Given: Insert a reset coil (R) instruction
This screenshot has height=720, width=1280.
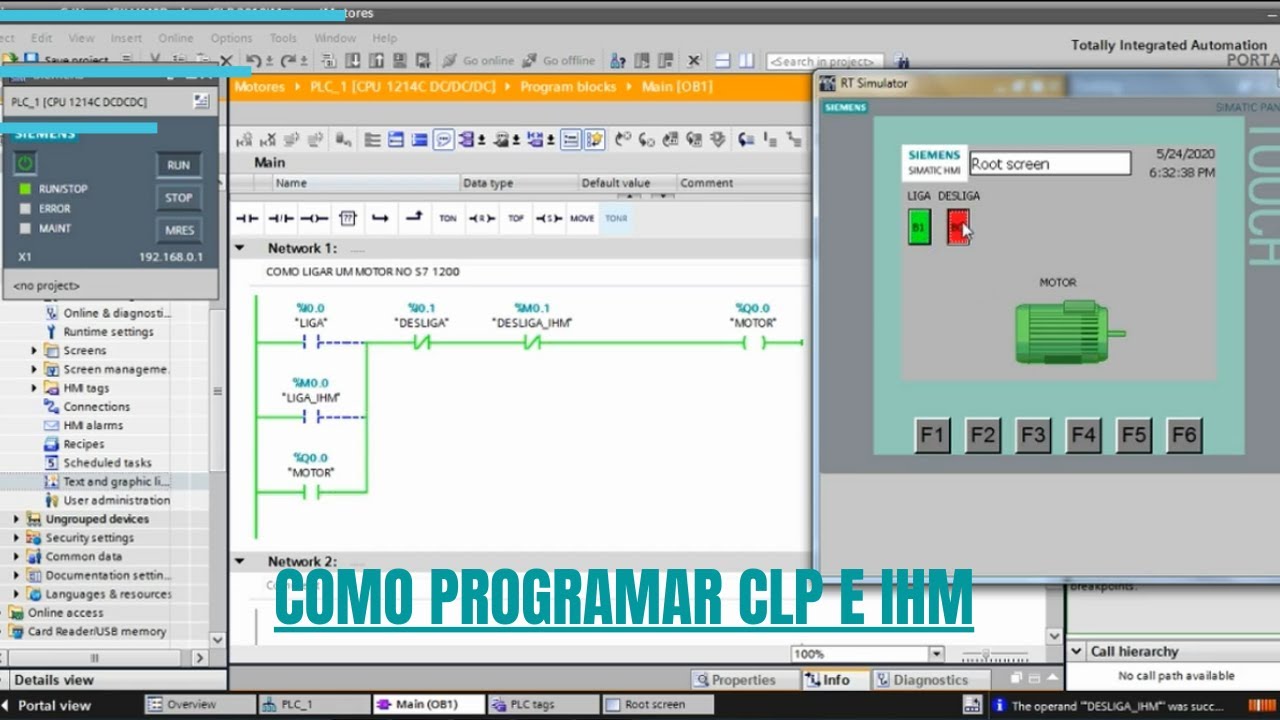Looking at the screenshot, I should 482,218.
